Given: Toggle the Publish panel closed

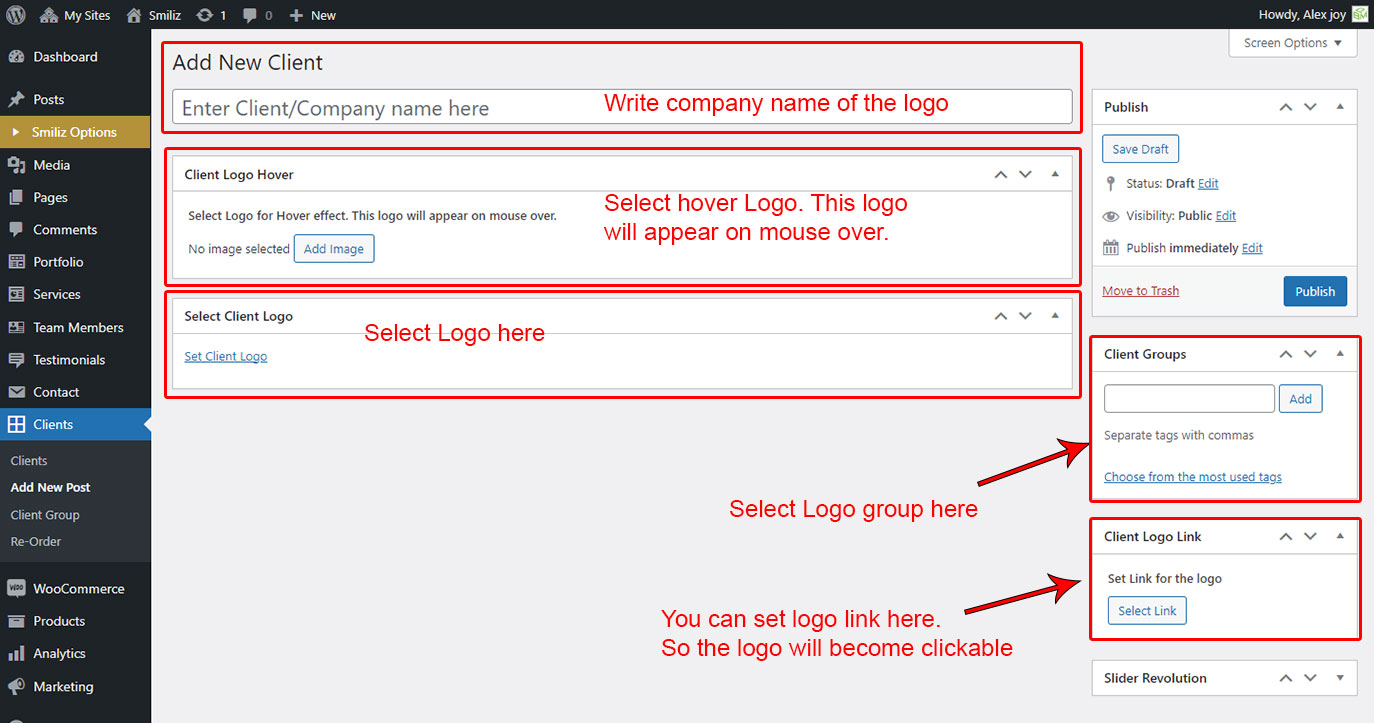Looking at the screenshot, I should [1340, 107].
